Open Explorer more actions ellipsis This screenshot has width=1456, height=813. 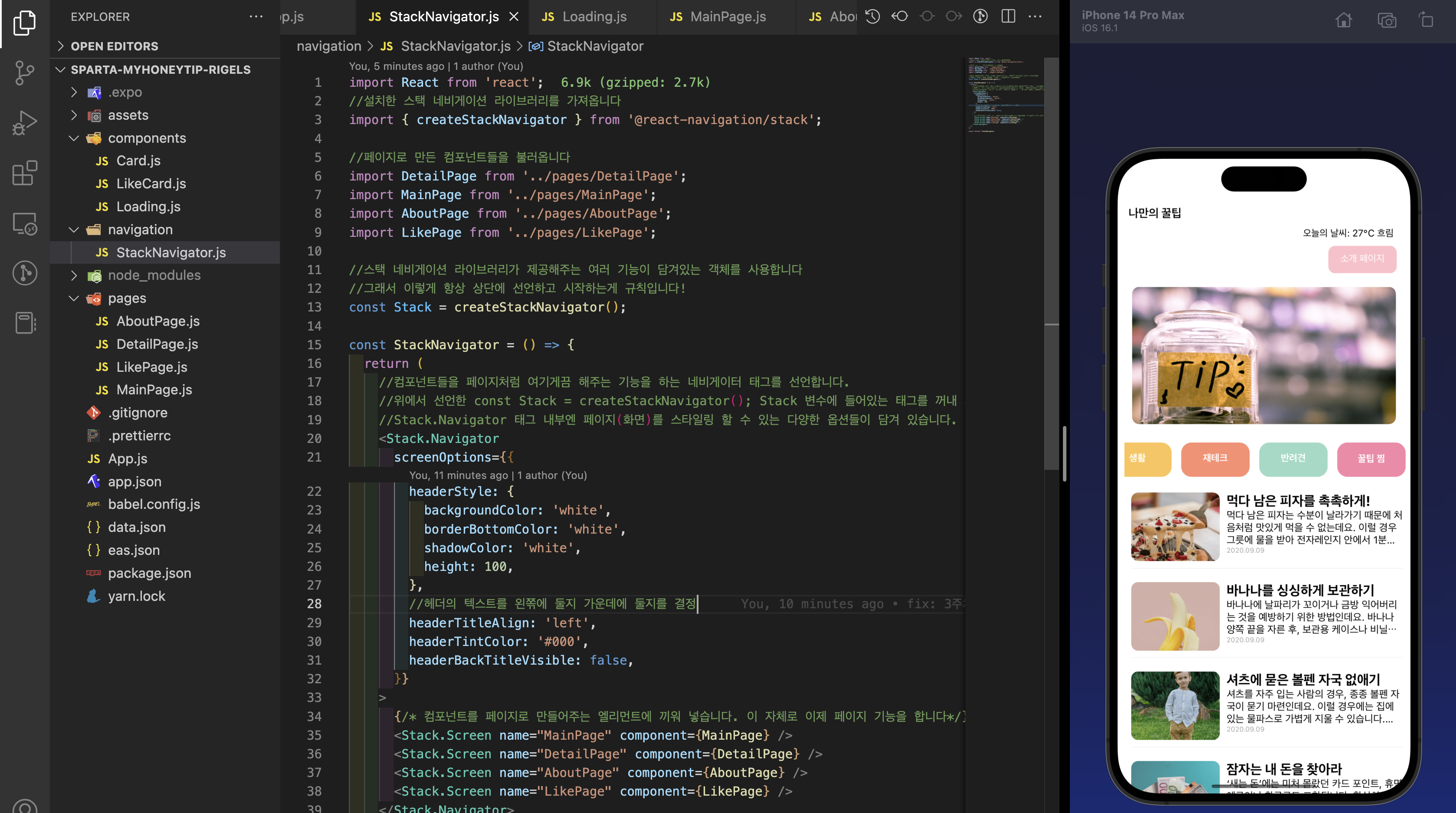(x=256, y=16)
